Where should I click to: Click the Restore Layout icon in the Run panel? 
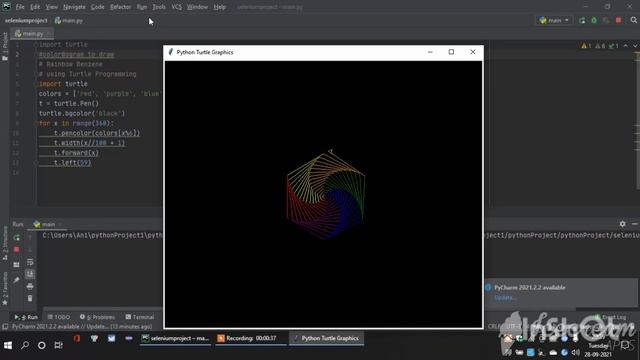pyautogui.click(x=16, y=264)
